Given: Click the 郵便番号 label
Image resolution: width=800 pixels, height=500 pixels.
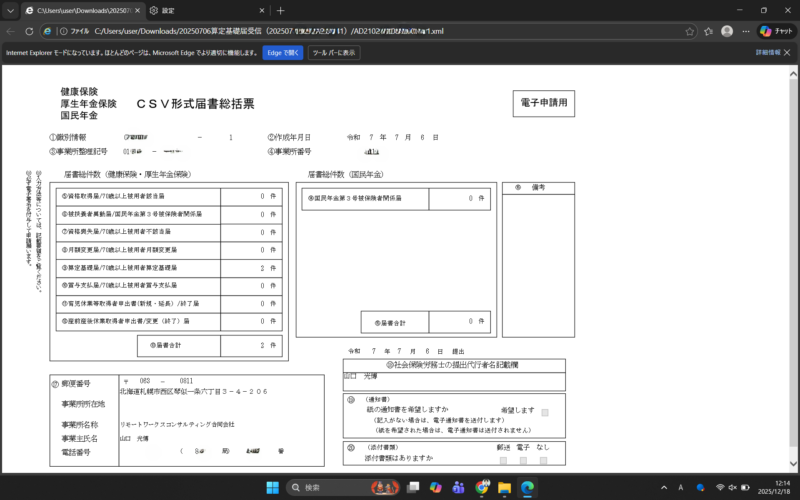Looking at the screenshot, I should coord(76,384).
